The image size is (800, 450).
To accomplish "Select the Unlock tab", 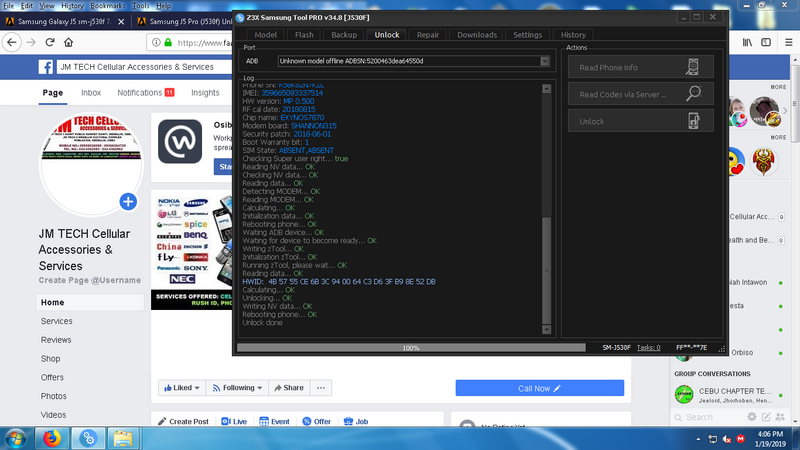I will click(x=387, y=35).
